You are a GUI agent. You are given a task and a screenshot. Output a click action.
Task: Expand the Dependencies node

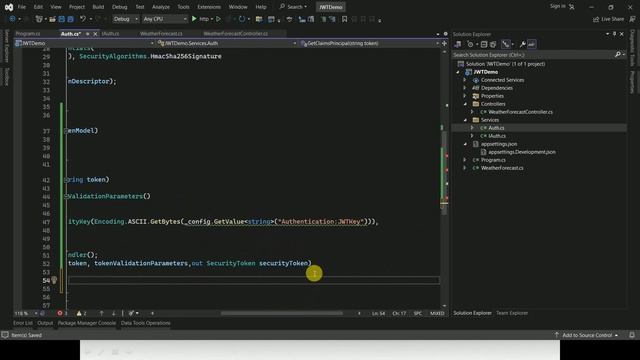click(x=464, y=88)
